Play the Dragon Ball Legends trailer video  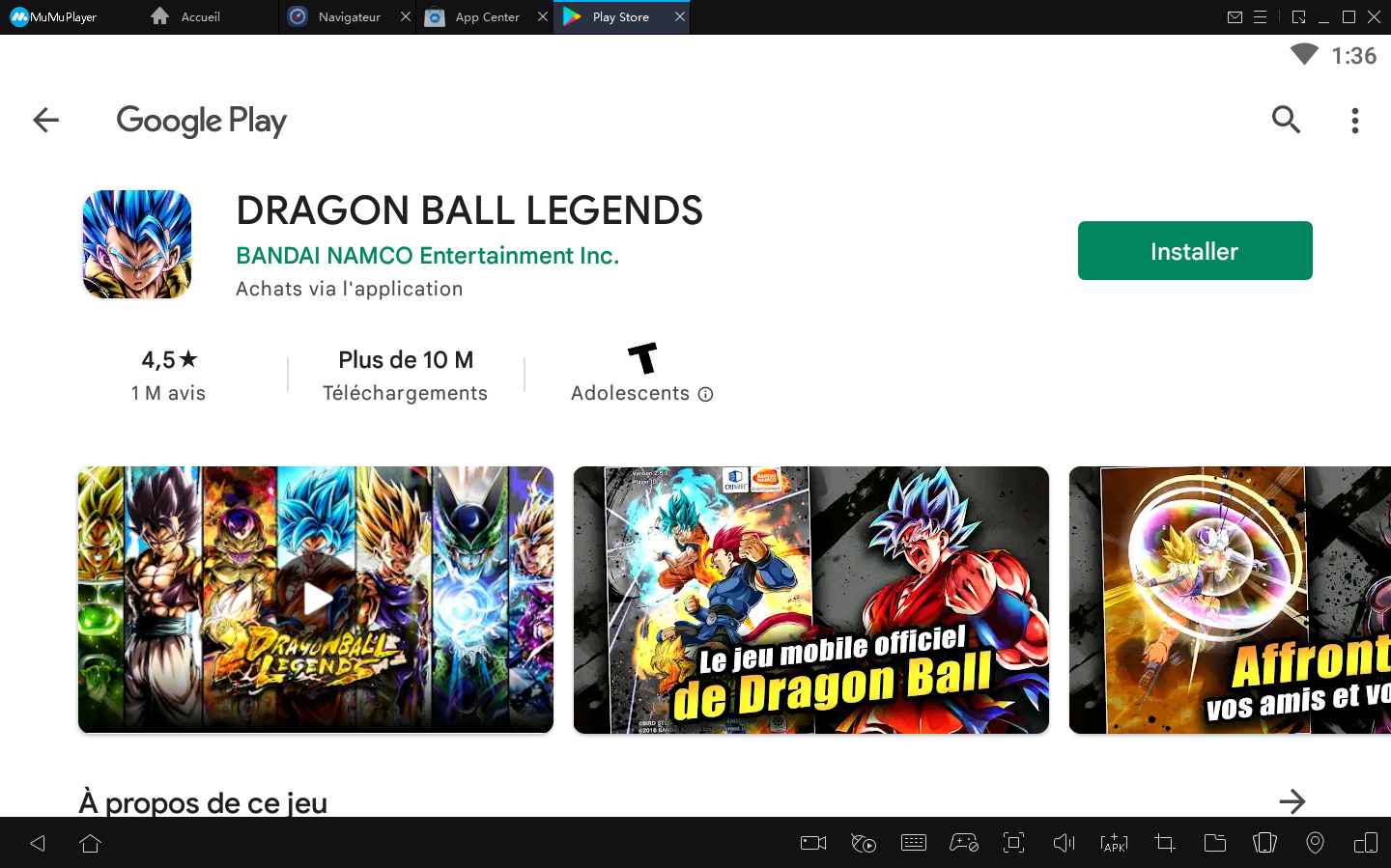click(x=316, y=599)
